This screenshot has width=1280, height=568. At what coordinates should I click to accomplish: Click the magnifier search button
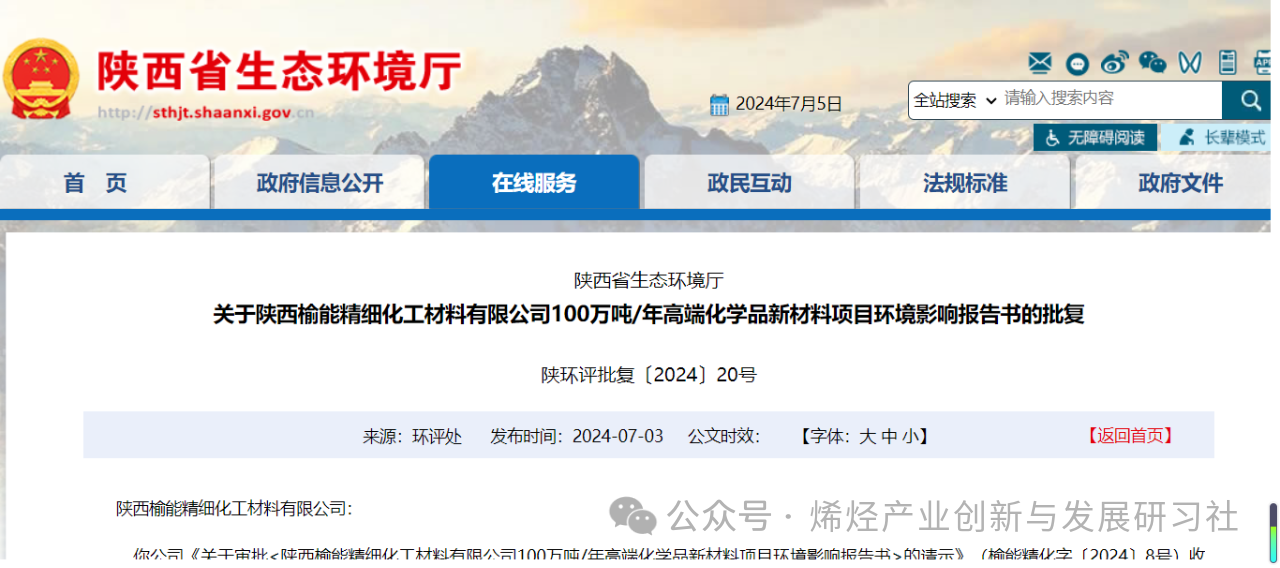coord(1250,100)
